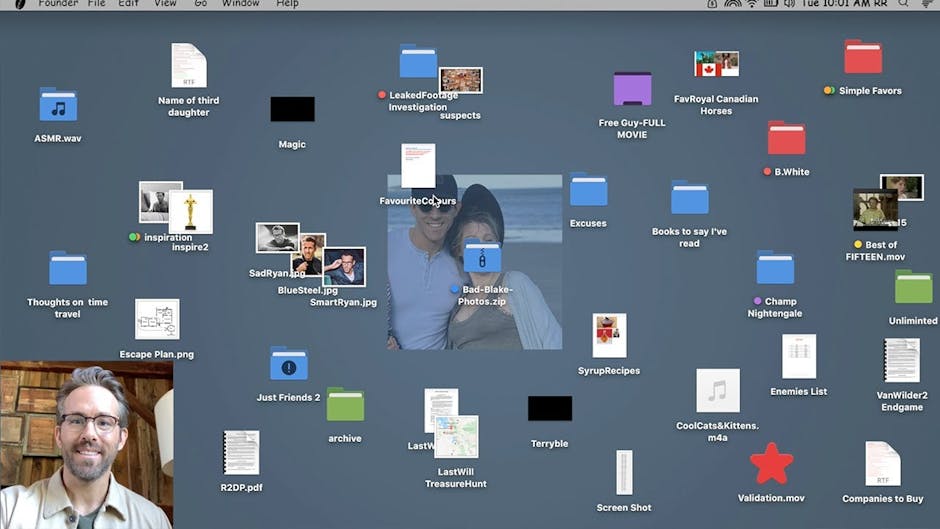This screenshot has height=529, width=940.
Task: Open the R2DP.pdf file
Action: click(x=241, y=453)
